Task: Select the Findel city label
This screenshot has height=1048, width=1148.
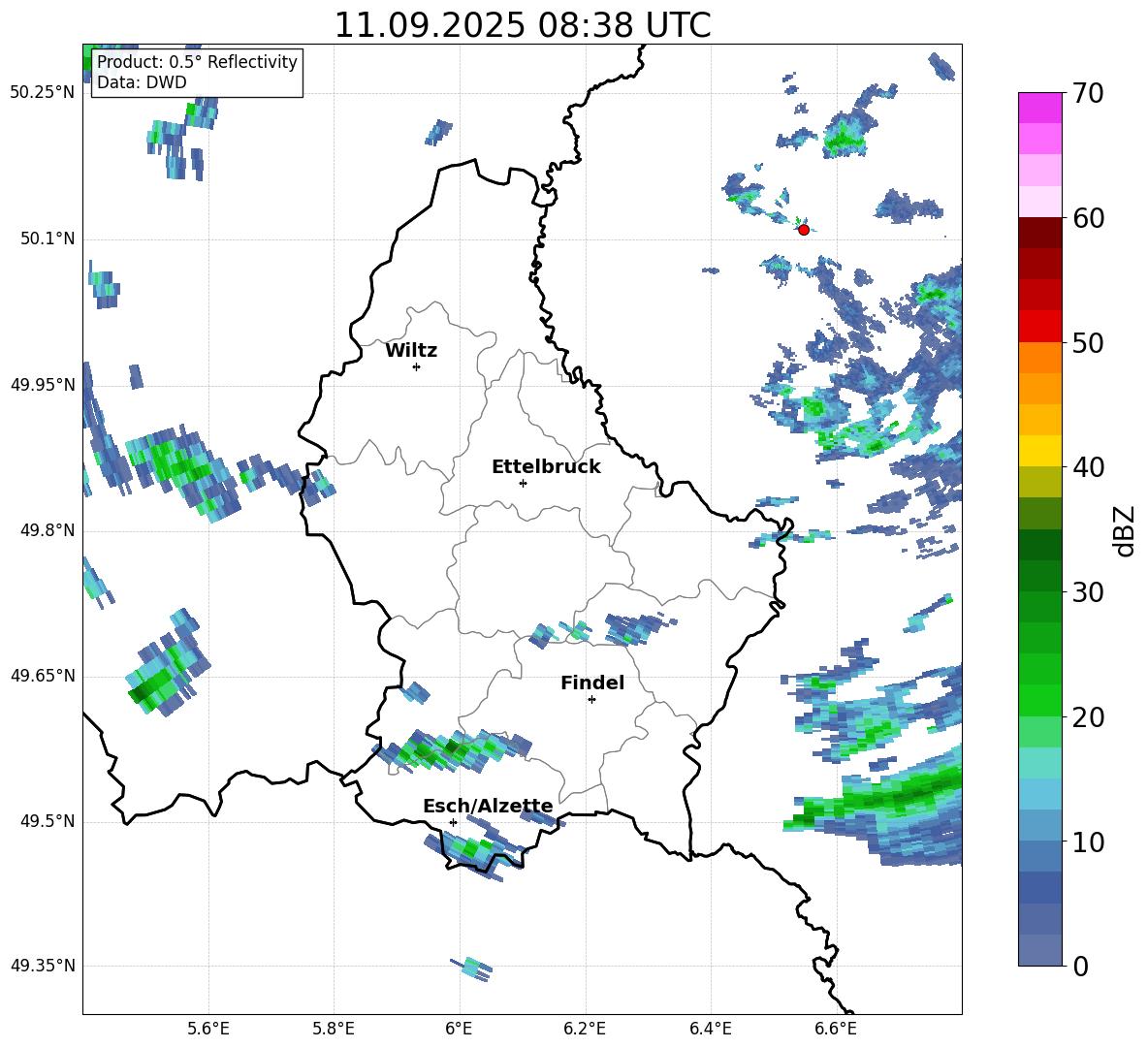Action: click(x=592, y=683)
